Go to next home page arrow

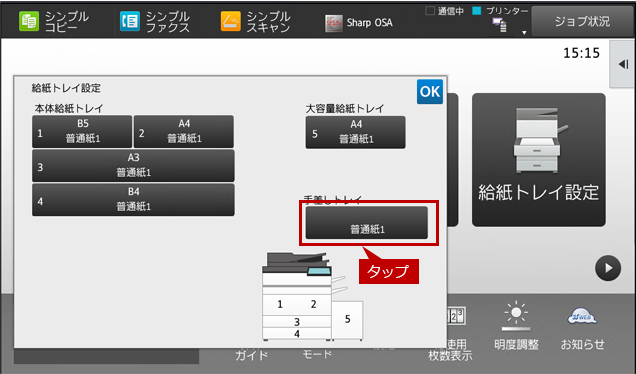(608, 268)
